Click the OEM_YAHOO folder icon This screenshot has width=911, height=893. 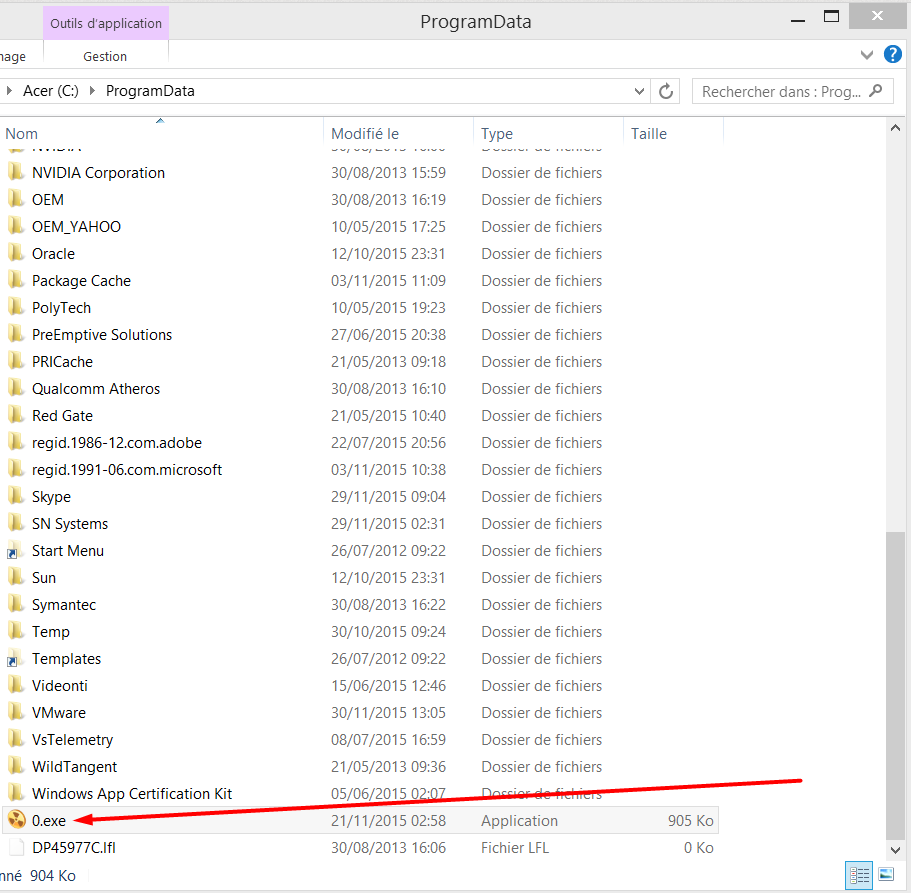[x=16, y=226]
